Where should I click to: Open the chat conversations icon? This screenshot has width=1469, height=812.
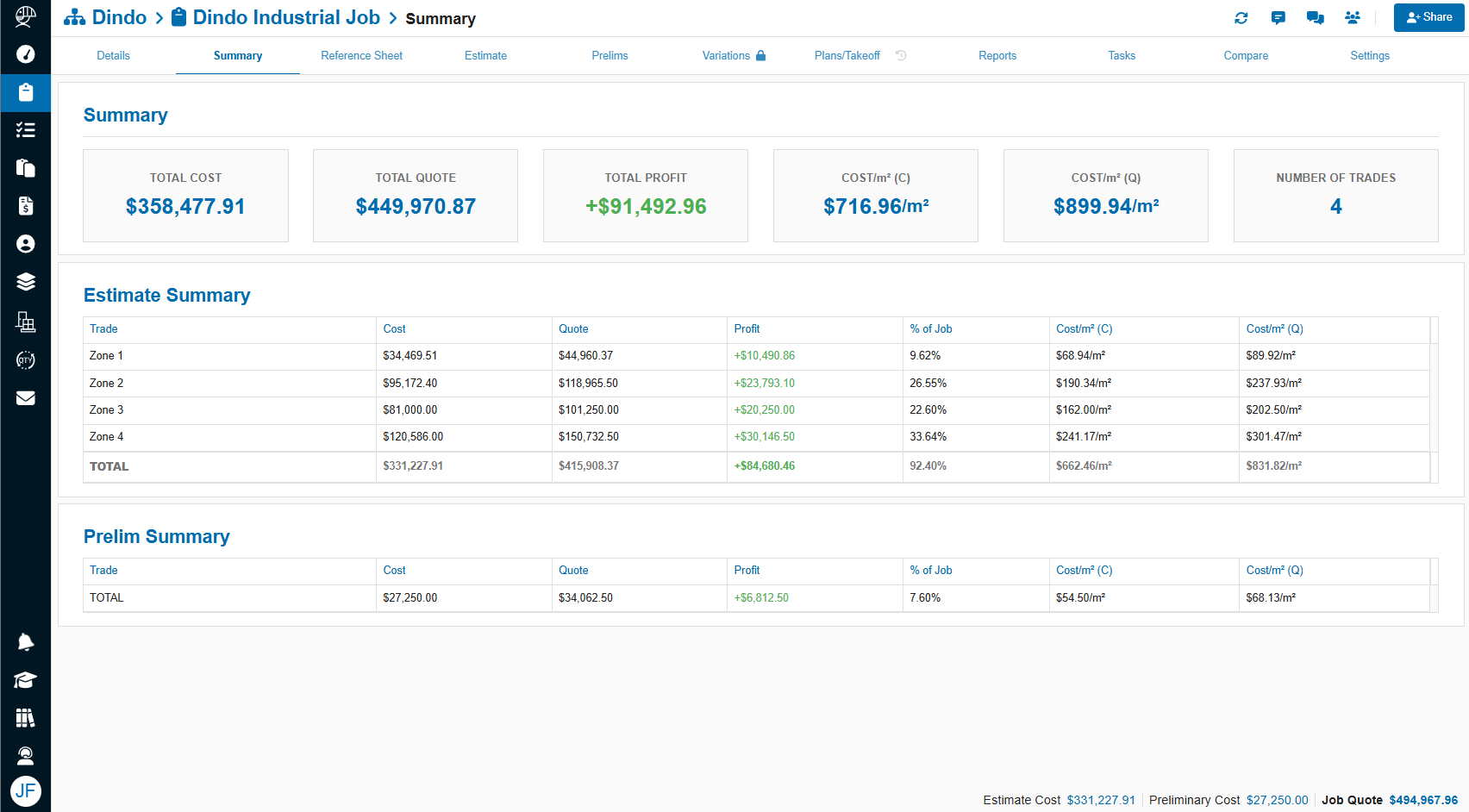pyautogui.click(x=1316, y=18)
